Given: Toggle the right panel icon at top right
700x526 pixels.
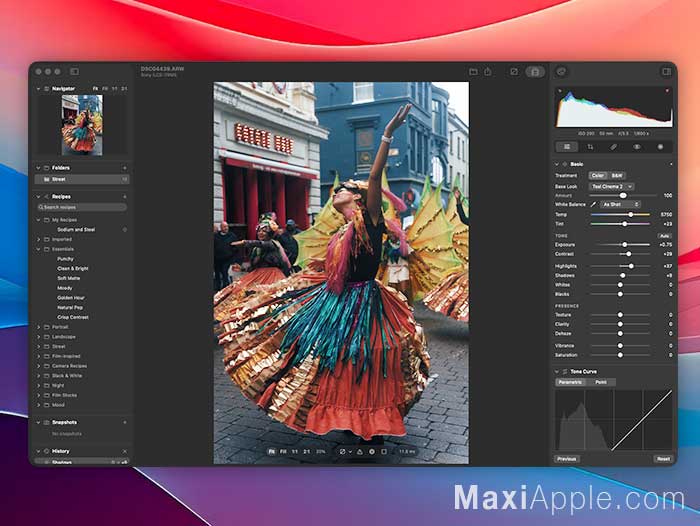Looking at the screenshot, I should [x=667, y=71].
